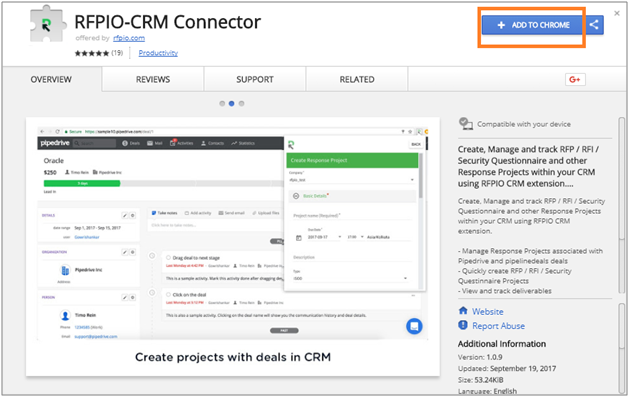
Task: Click 'Updated: September 19, 2017' text
Action: (x=507, y=368)
